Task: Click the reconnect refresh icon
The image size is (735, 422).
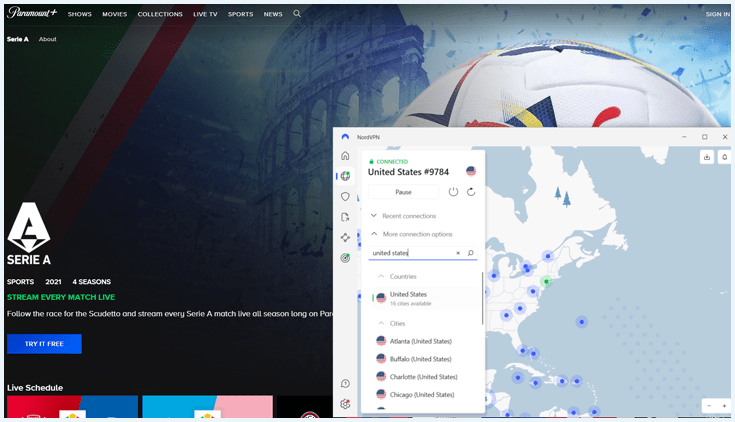Action: pos(471,192)
